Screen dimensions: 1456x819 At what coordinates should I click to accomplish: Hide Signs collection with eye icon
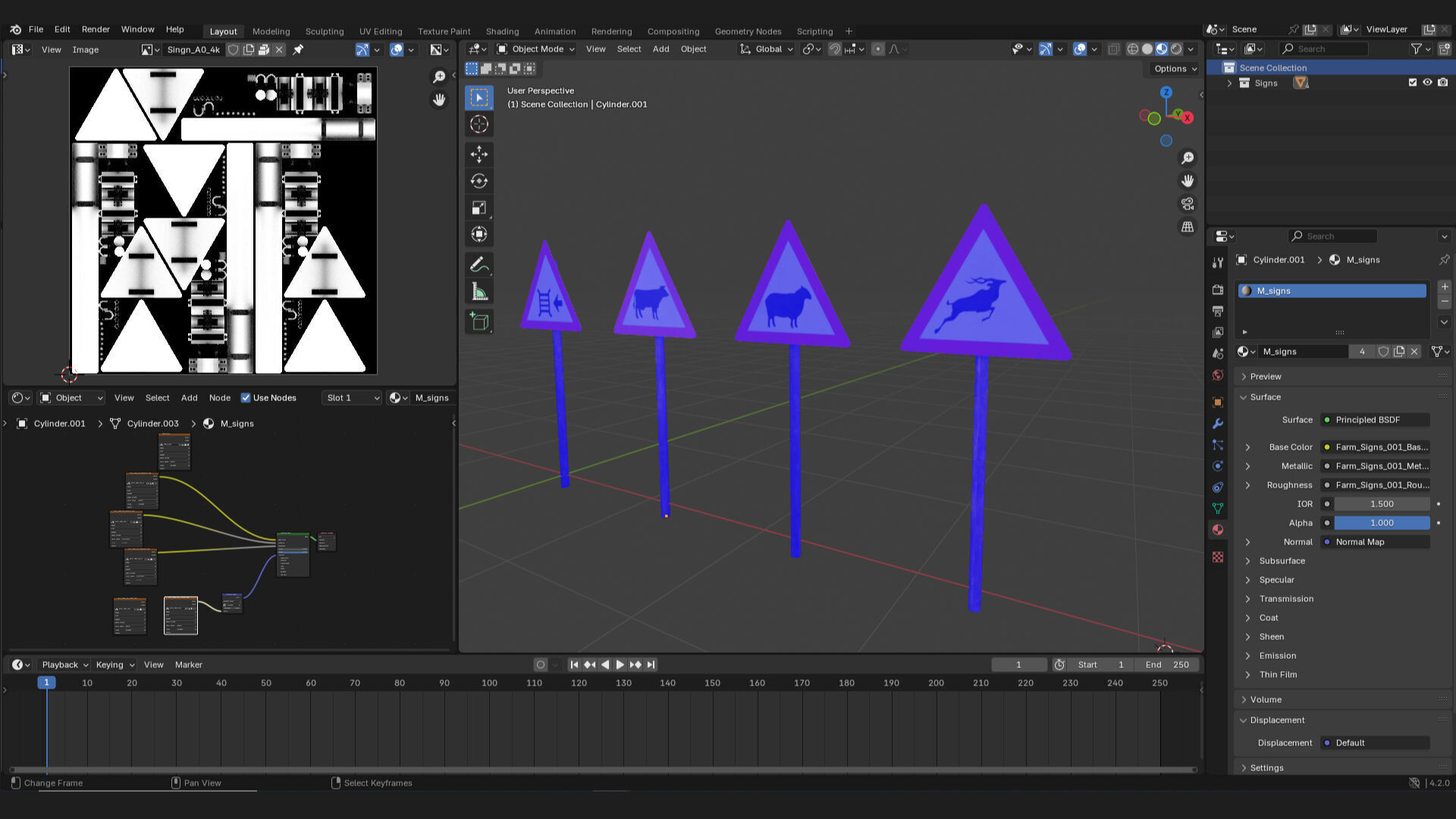coord(1427,83)
